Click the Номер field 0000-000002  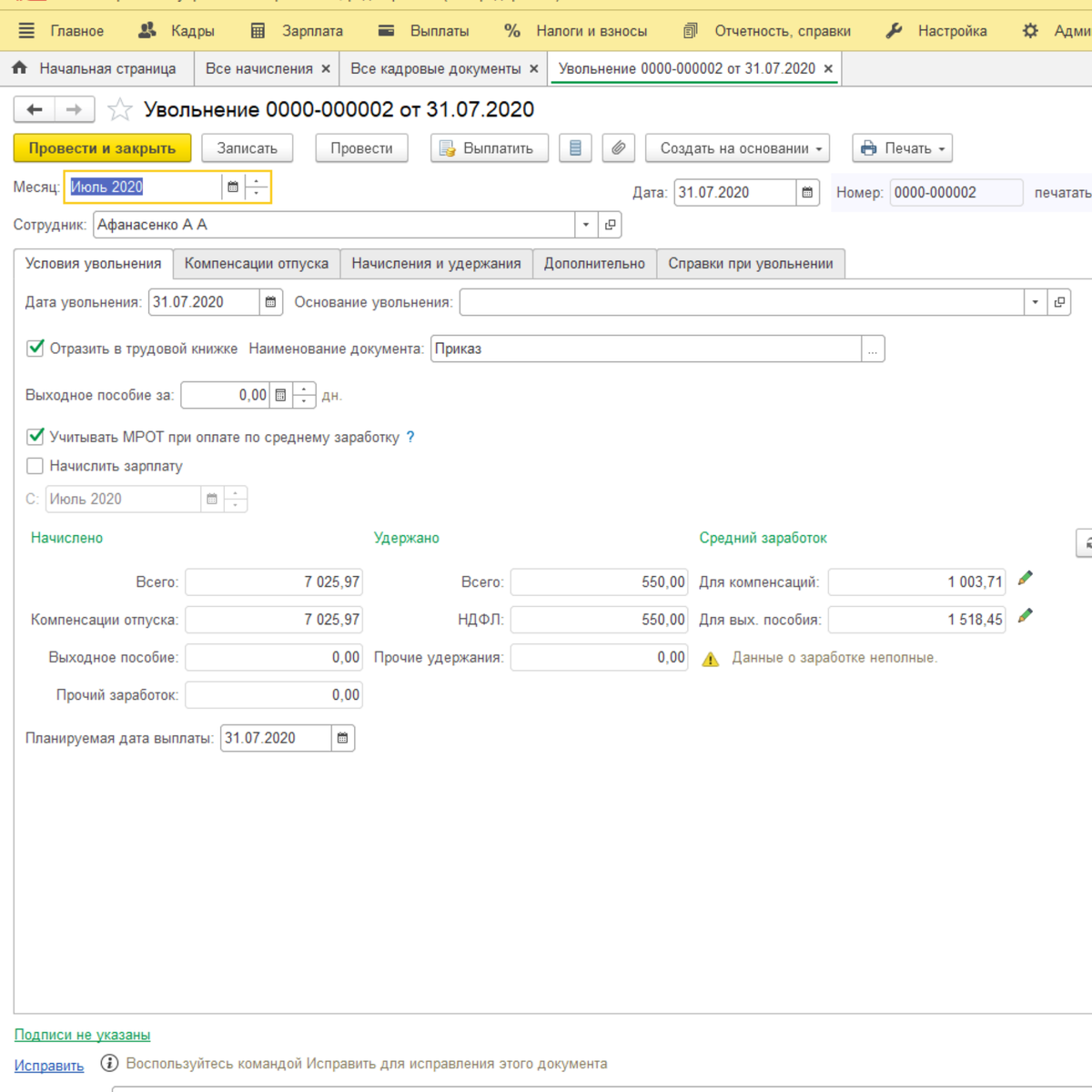click(956, 193)
